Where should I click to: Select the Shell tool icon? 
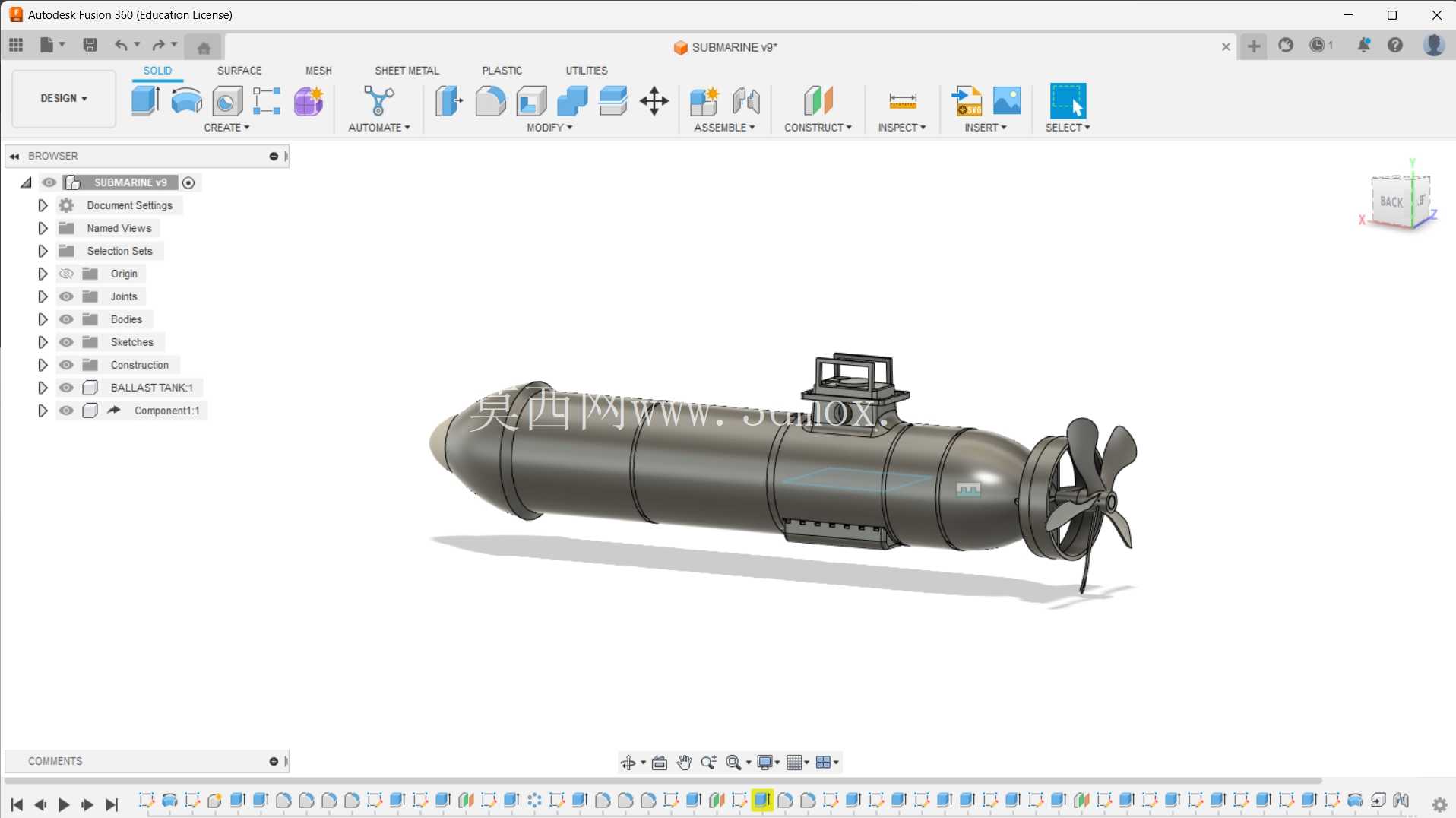click(531, 100)
